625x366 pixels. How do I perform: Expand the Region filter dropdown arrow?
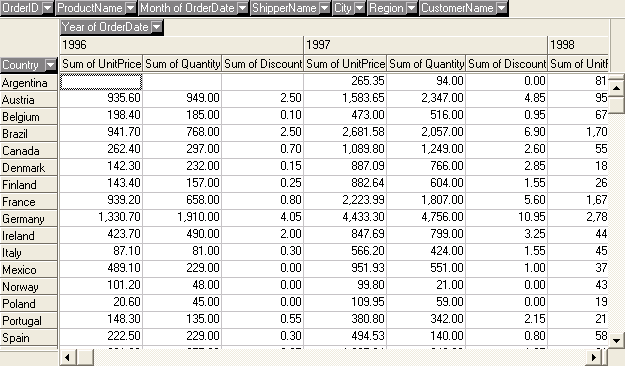(411, 8)
